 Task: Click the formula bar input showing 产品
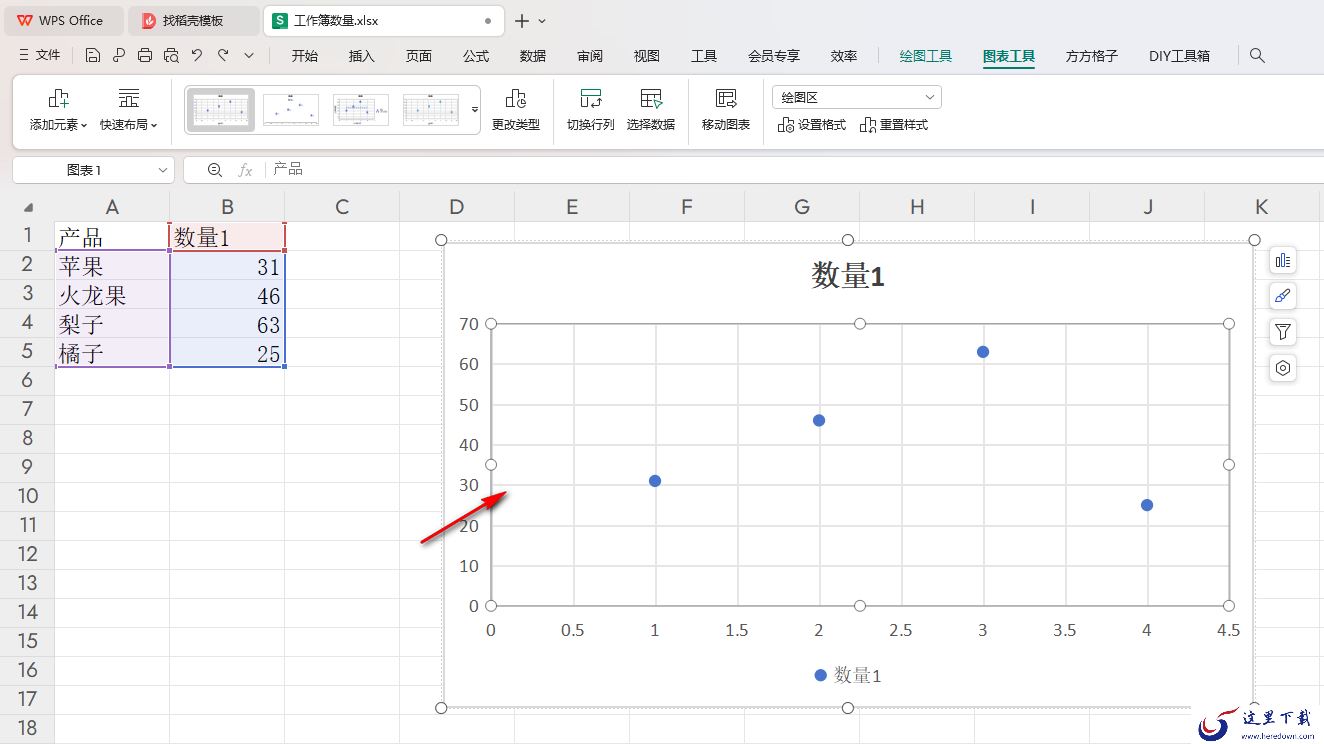795,170
